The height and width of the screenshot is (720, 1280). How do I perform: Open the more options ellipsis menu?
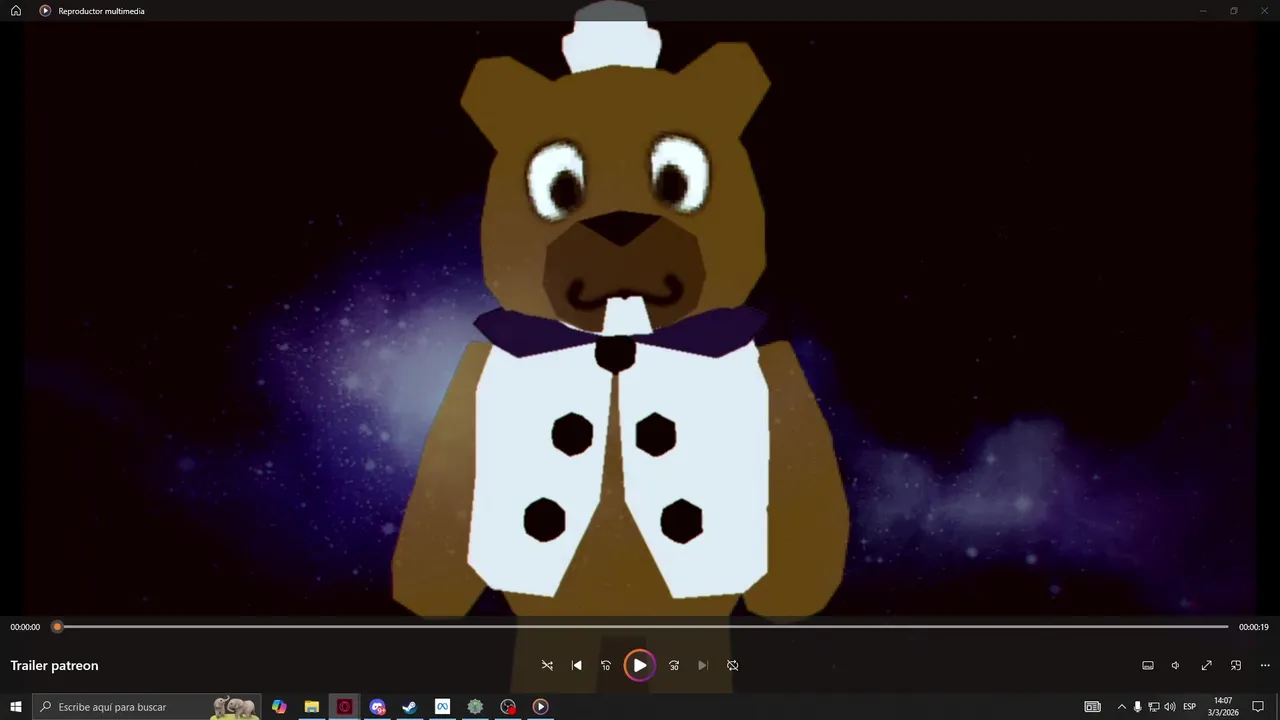click(x=1265, y=665)
